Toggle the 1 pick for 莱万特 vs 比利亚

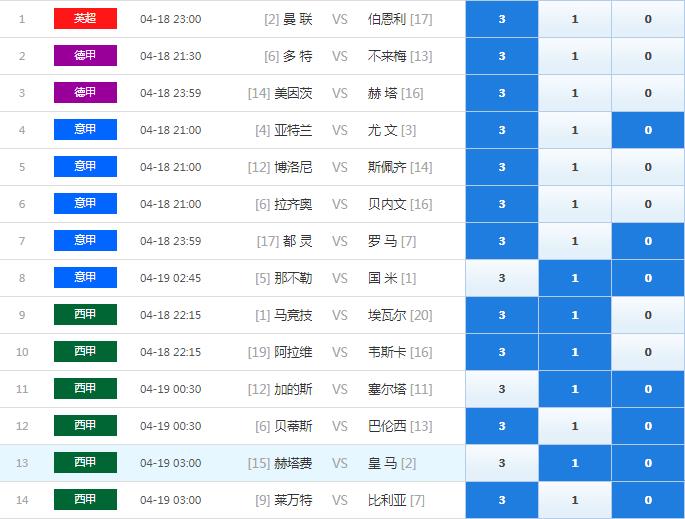(575, 500)
